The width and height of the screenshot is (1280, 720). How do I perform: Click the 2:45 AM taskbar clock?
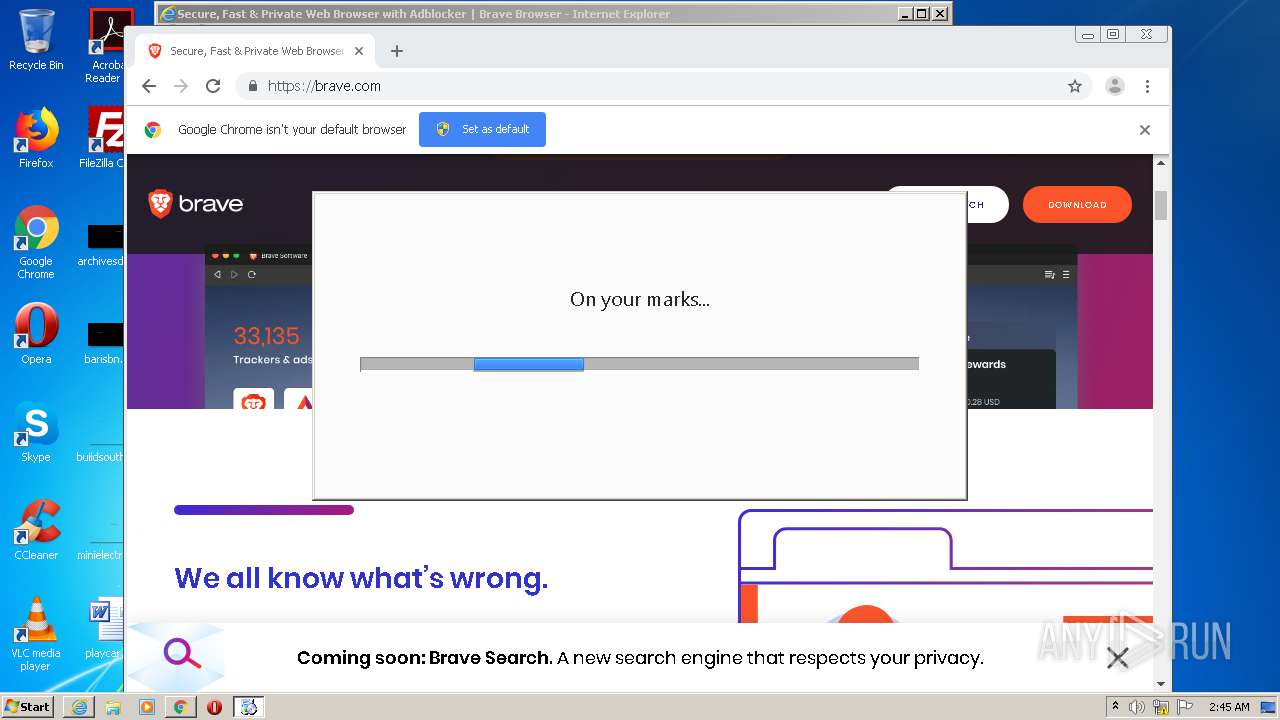tap(1229, 707)
